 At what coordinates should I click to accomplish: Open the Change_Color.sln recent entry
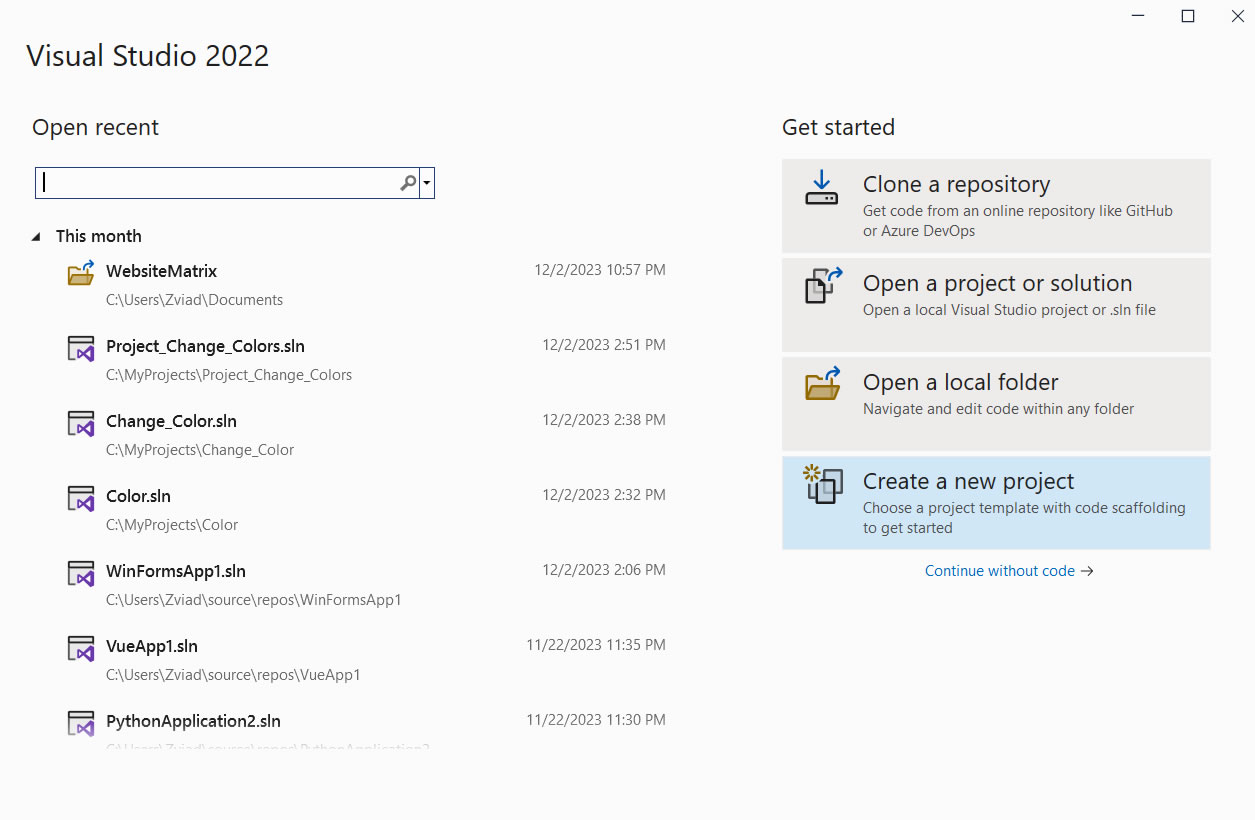tap(171, 421)
